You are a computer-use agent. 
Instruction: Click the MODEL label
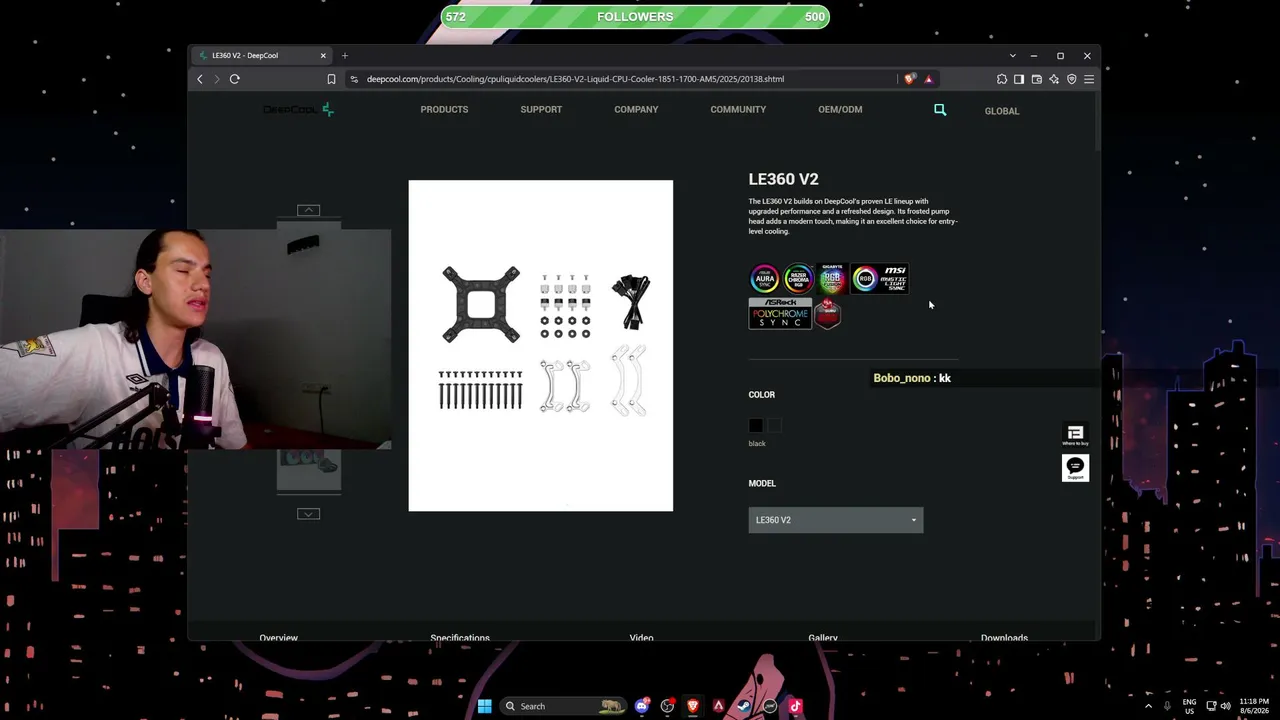762,484
